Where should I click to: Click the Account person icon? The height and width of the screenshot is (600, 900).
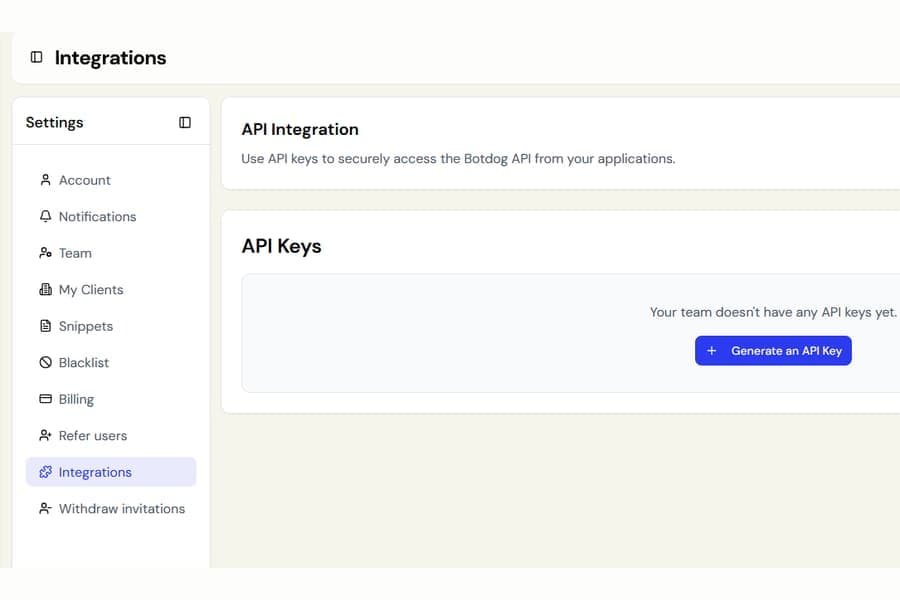click(45, 180)
